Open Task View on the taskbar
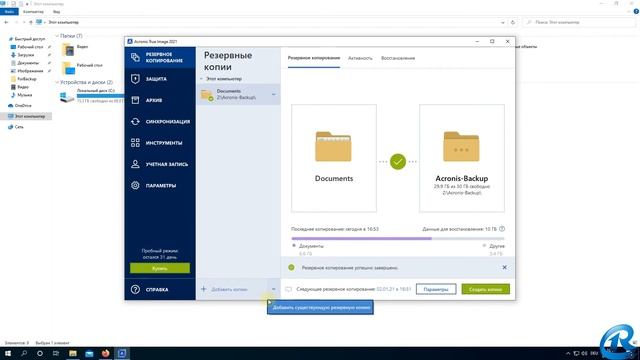 click(56, 353)
